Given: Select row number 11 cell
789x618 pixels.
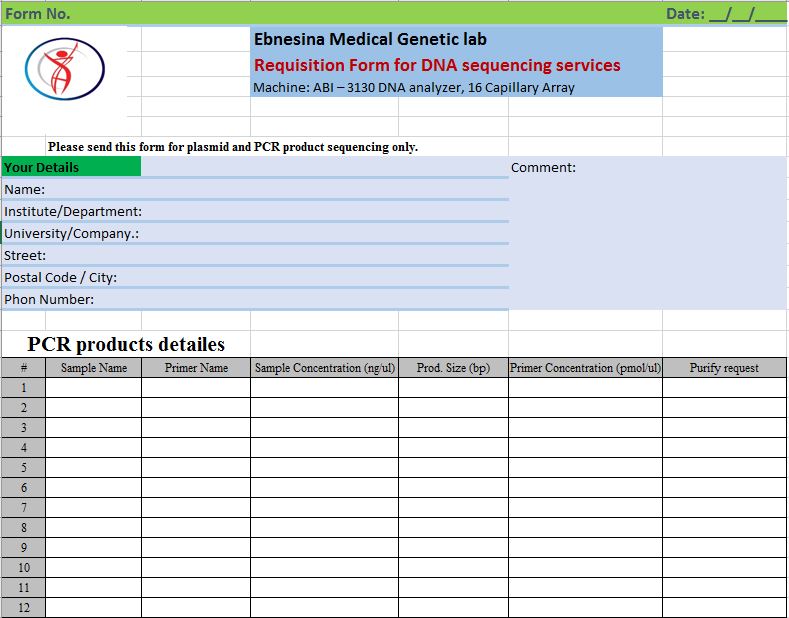Looking at the screenshot, I should (x=24, y=588).
